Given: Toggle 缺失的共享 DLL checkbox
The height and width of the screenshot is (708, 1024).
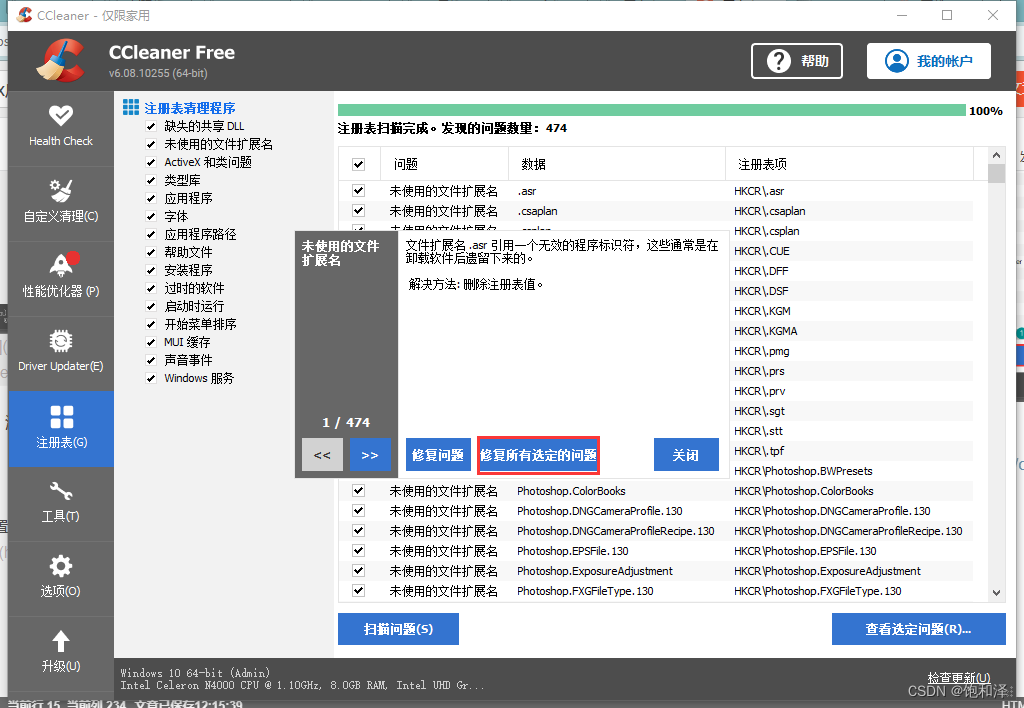Looking at the screenshot, I should click(x=151, y=126).
